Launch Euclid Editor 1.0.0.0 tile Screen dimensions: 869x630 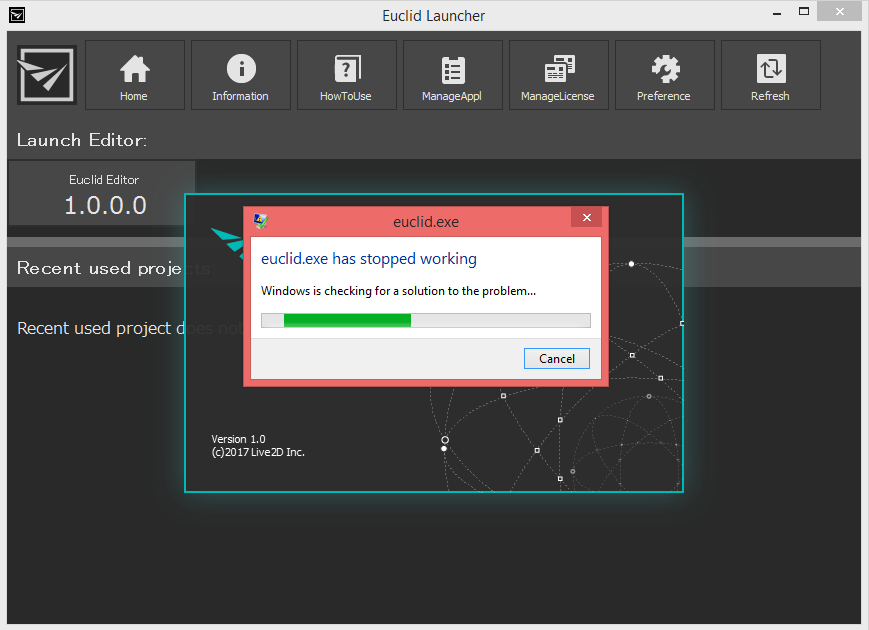click(x=101, y=193)
